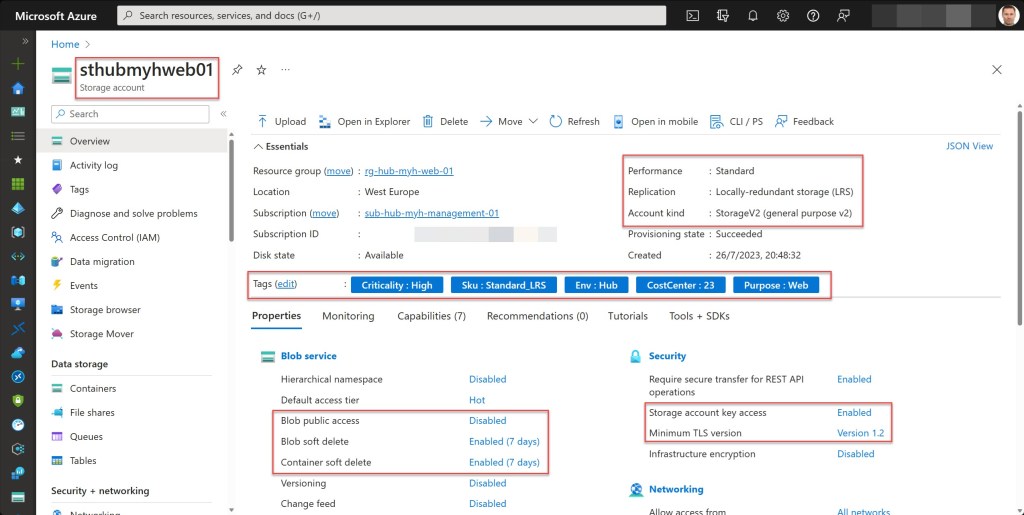1024x515 pixels.
Task: Click Open in Explorer
Action: pyautogui.click(x=364, y=122)
